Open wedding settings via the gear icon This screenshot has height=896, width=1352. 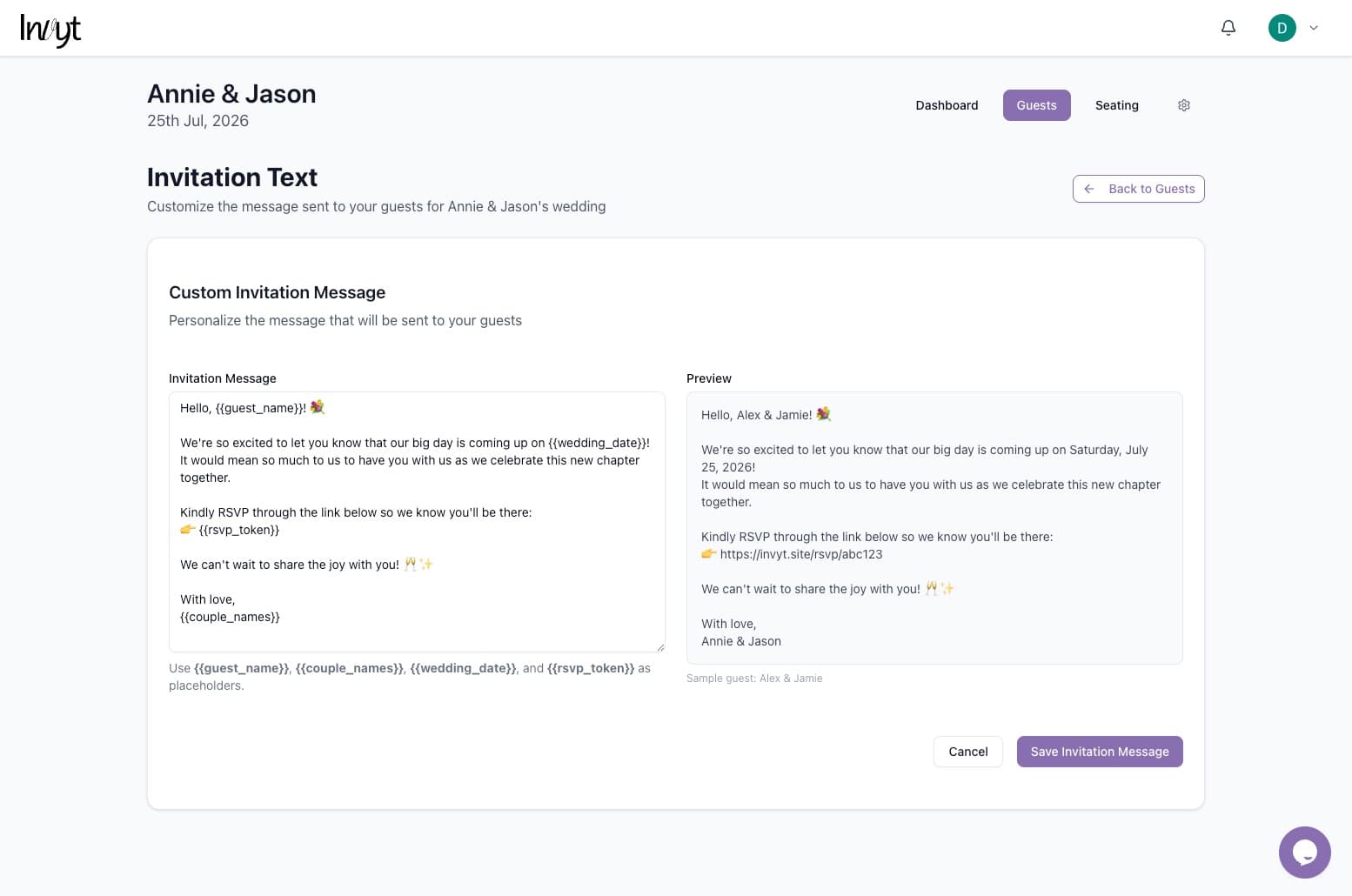1183,104
